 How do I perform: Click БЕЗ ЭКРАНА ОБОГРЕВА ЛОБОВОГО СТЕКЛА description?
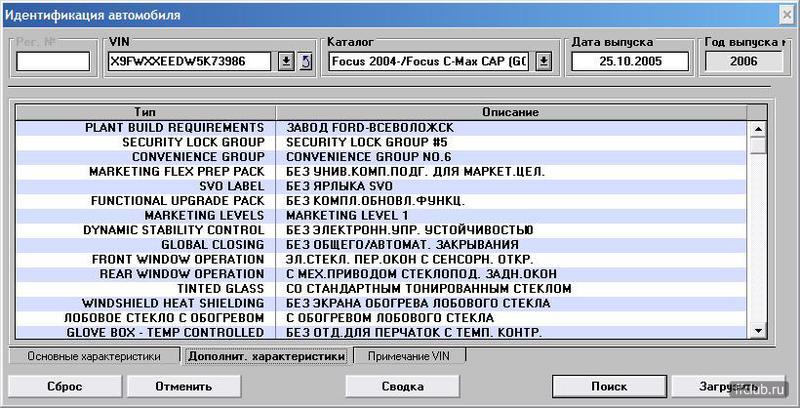(418, 304)
